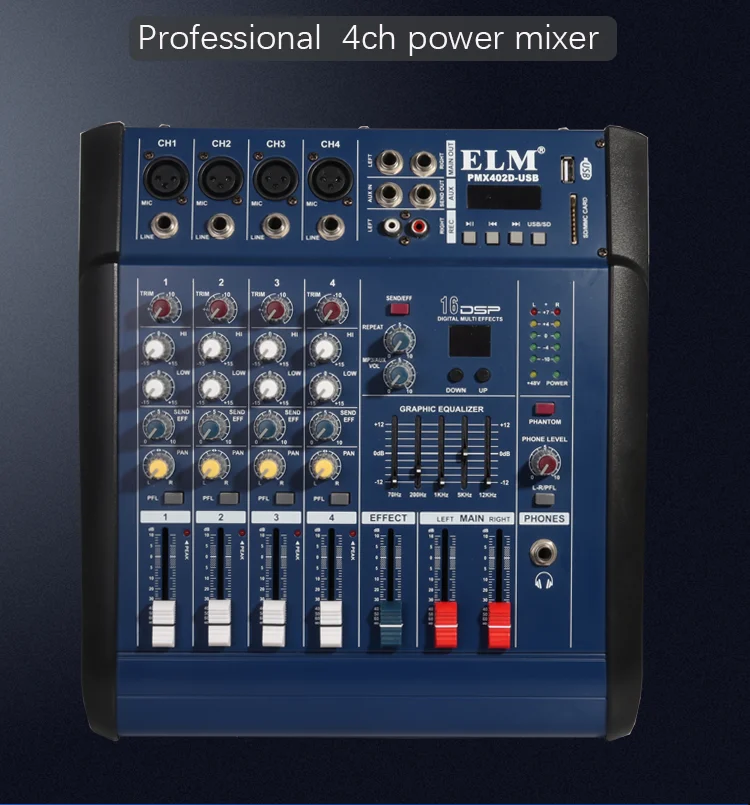Click the channel 3 SEND EFF knob

click(269, 427)
